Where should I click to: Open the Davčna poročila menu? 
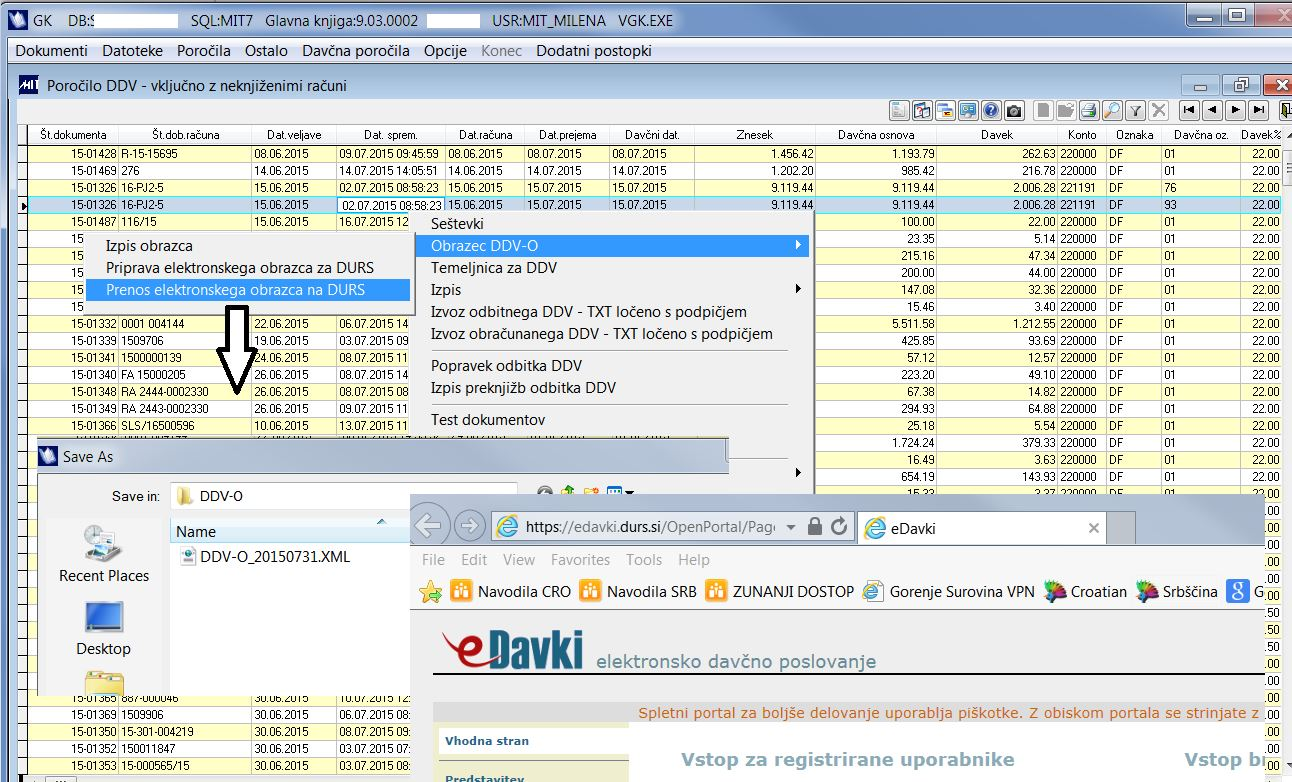point(355,50)
